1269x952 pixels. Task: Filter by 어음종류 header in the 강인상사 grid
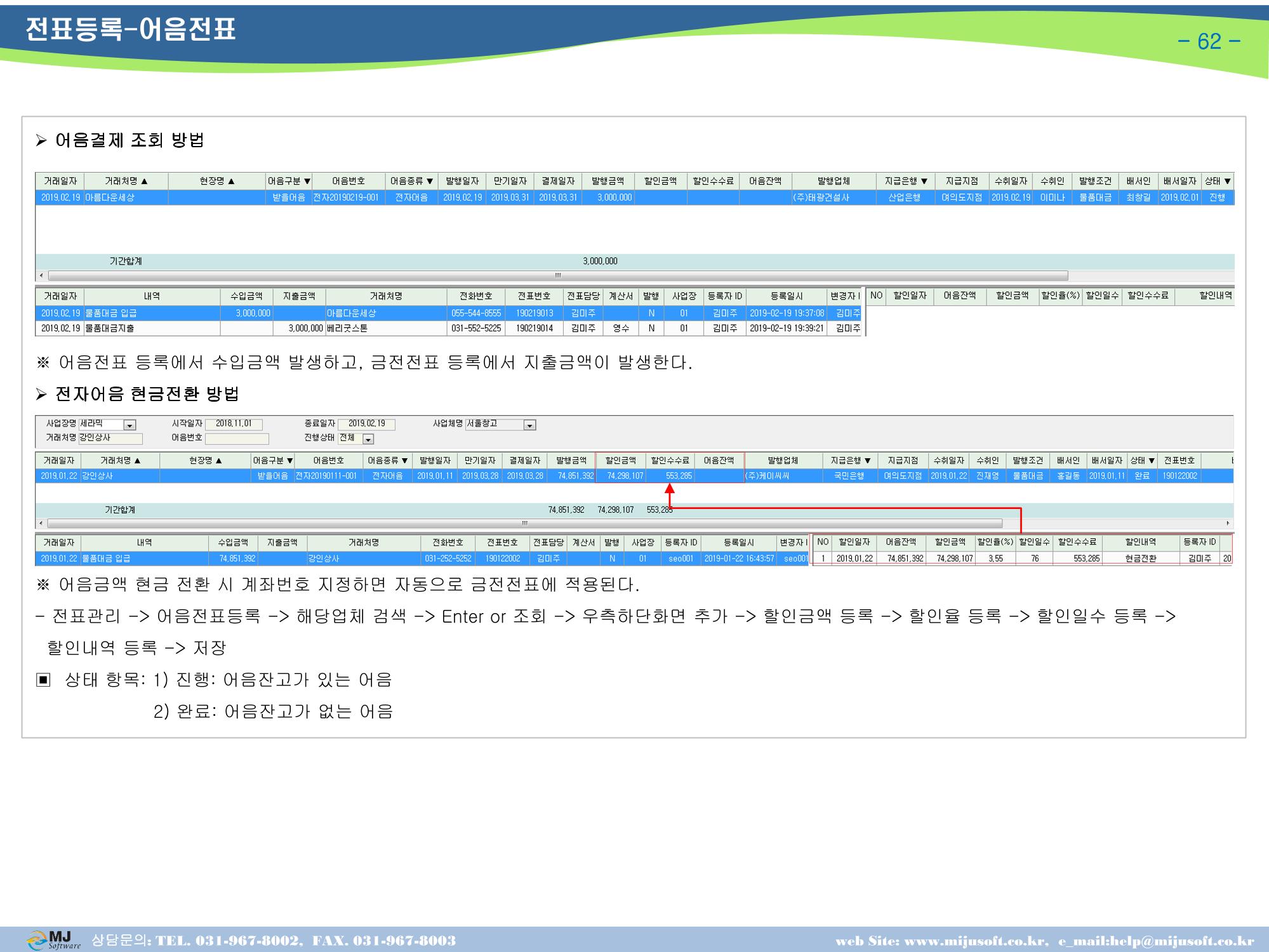[x=387, y=460]
